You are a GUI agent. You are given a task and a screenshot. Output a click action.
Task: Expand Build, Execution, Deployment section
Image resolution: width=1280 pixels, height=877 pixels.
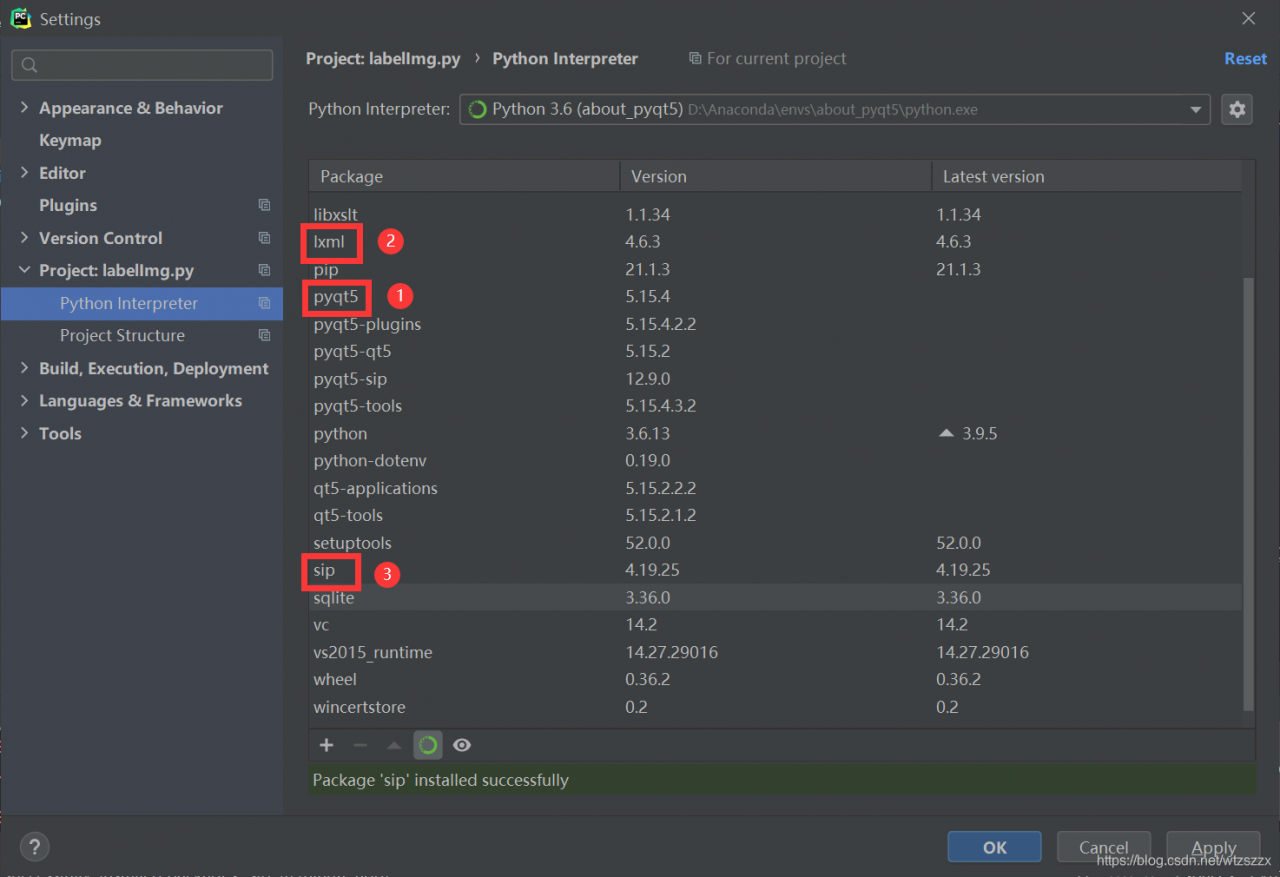(x=24, y=368)
